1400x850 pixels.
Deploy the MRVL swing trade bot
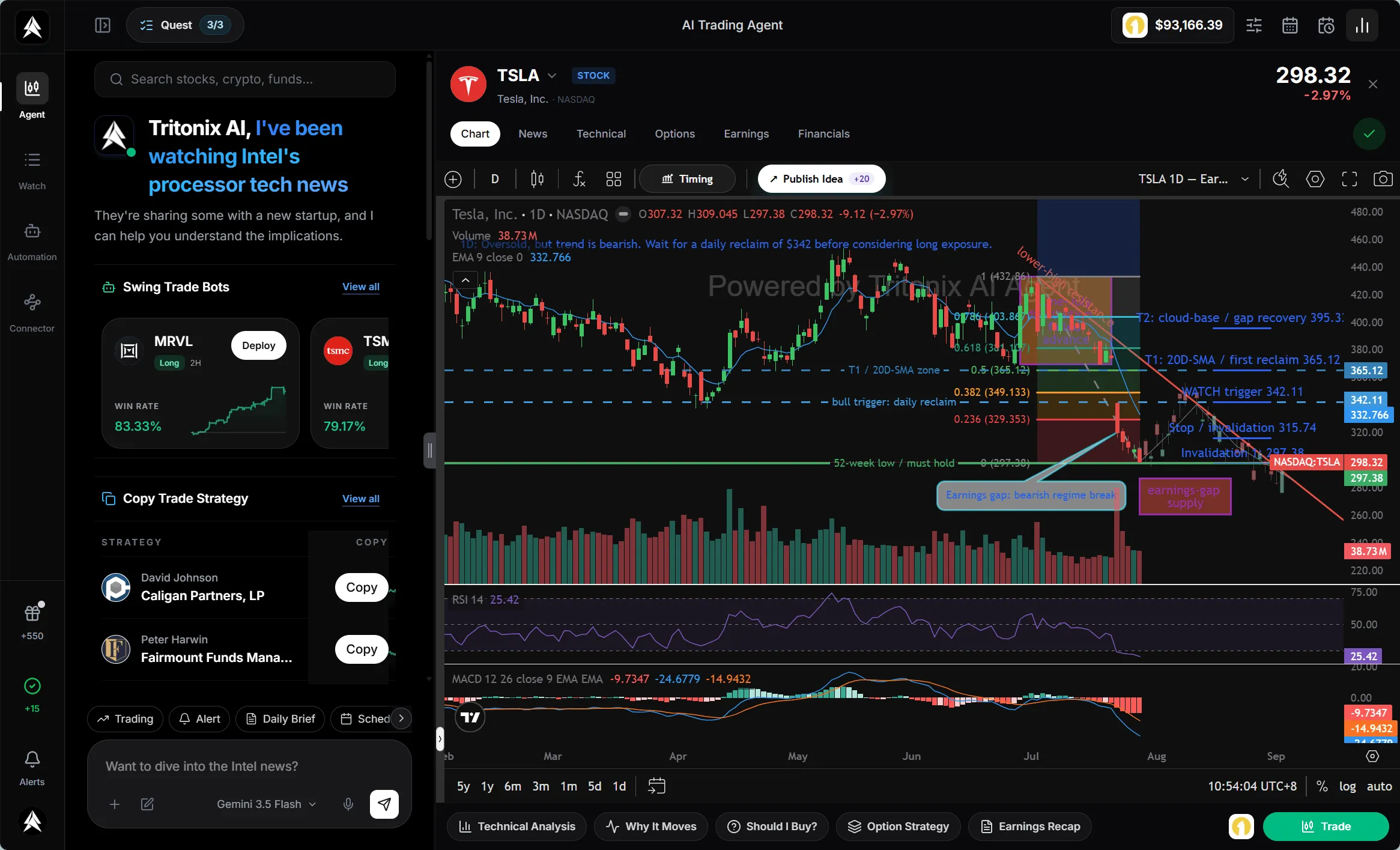point(258,345)
